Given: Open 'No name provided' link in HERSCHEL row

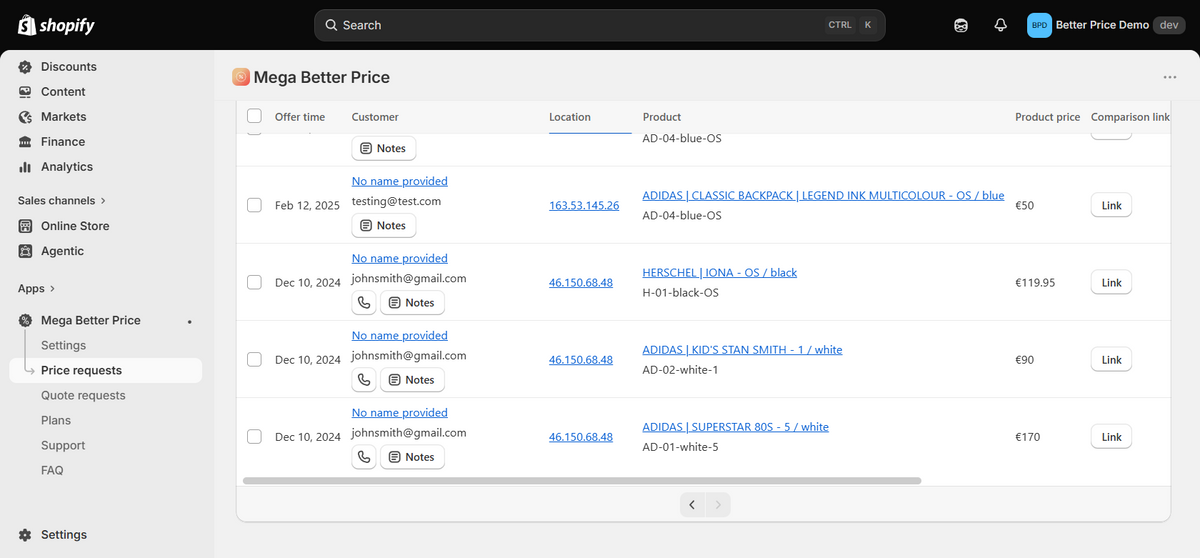Looking at the screenshot, I should [x=400, y=258].
